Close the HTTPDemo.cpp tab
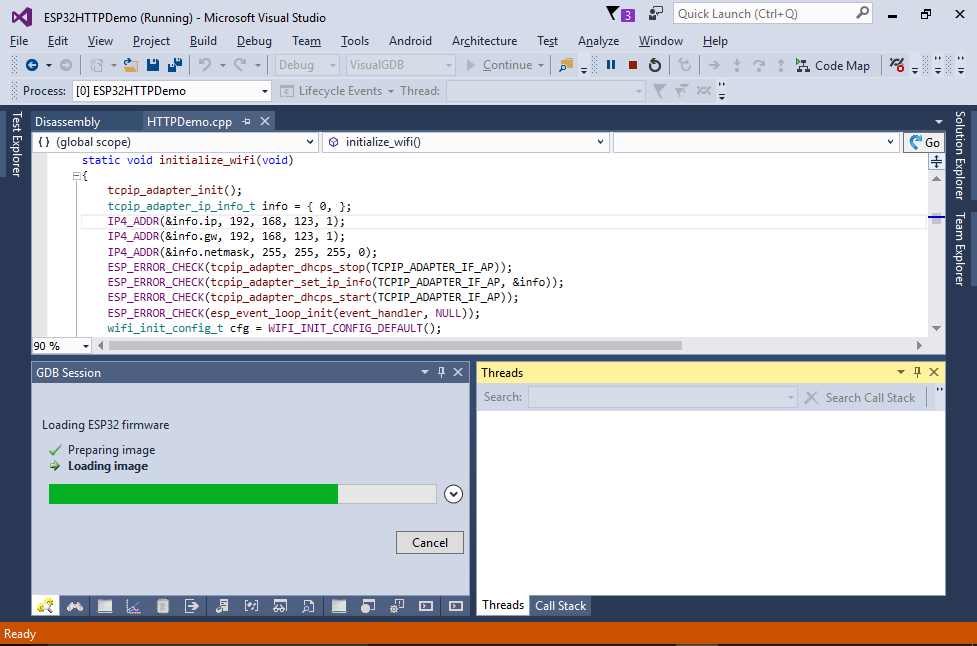Viewport: 977px width, 646px height. (x=265, y=121)
